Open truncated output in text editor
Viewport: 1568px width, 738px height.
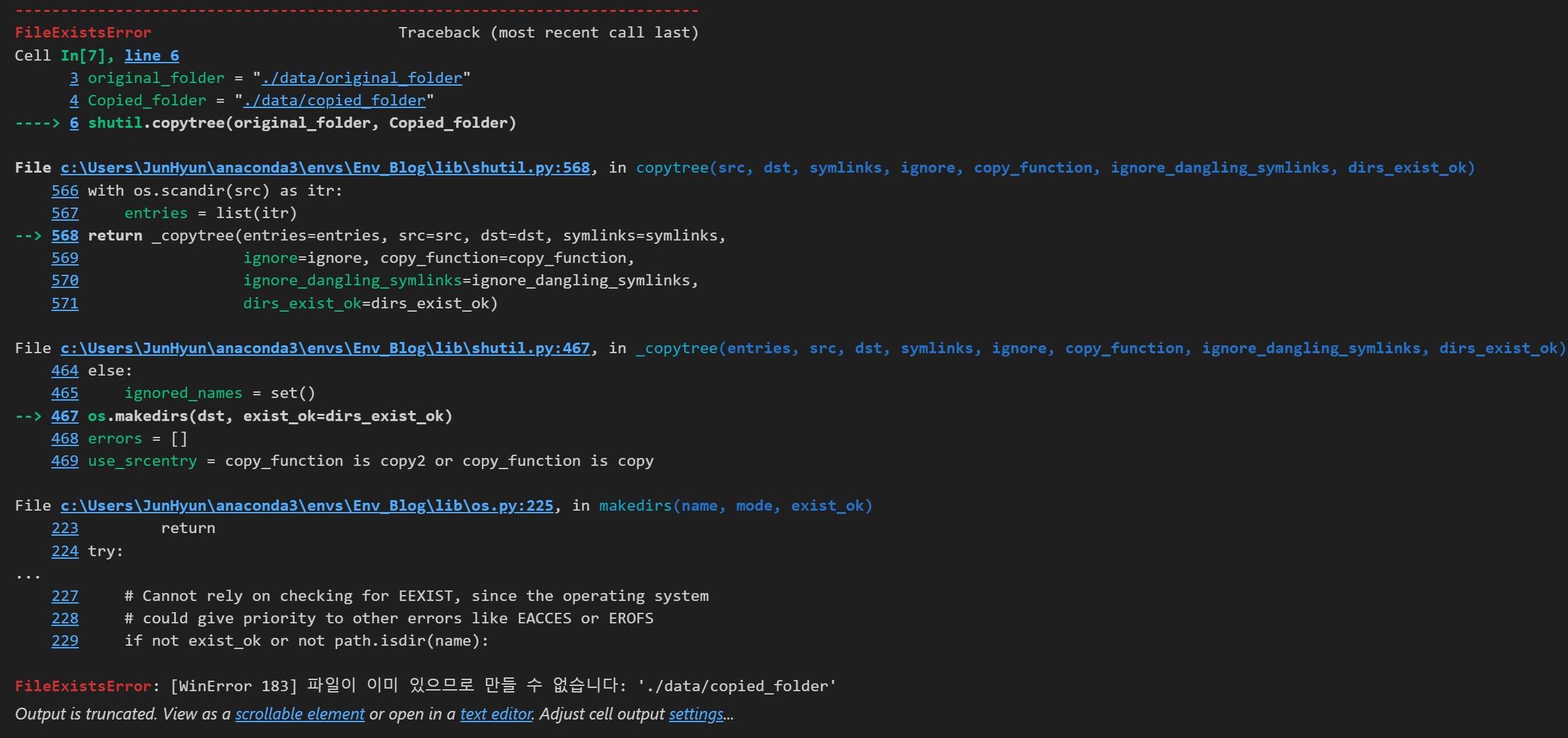[496, 714]
